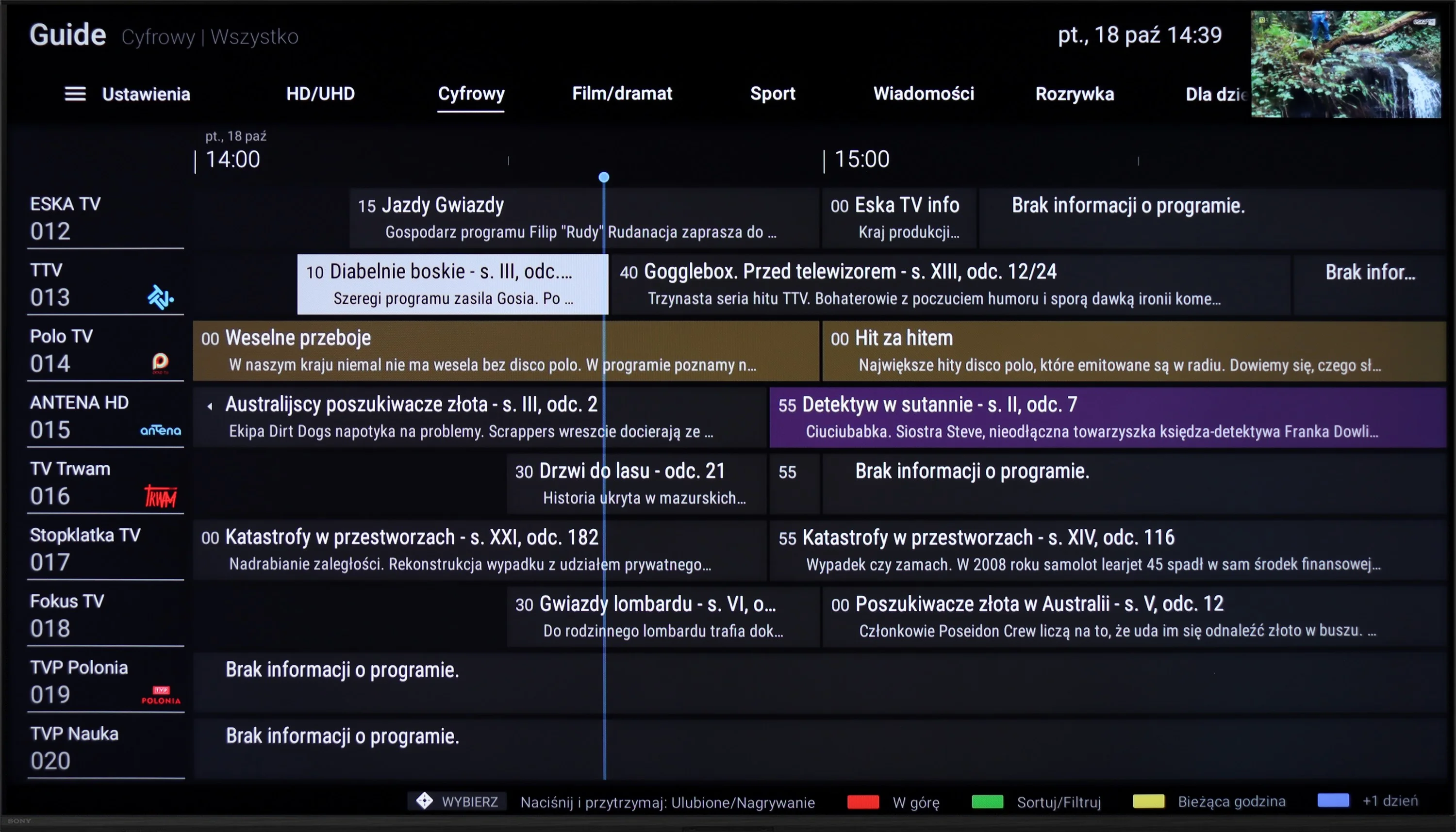The image size is (1456, 832).
Task: Select the Detektyw w sutannie program
Action: pyautogui.click(x=1108, y=417)
